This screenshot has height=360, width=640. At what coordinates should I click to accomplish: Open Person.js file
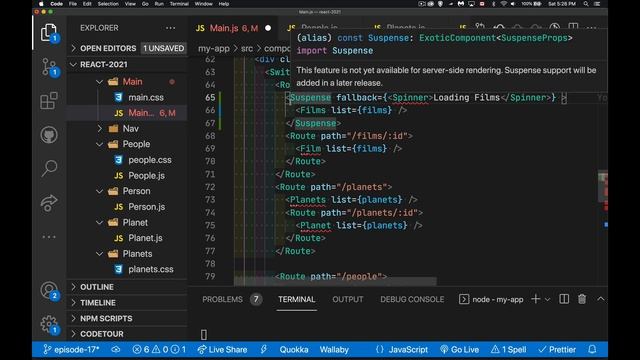pos(147,207)
